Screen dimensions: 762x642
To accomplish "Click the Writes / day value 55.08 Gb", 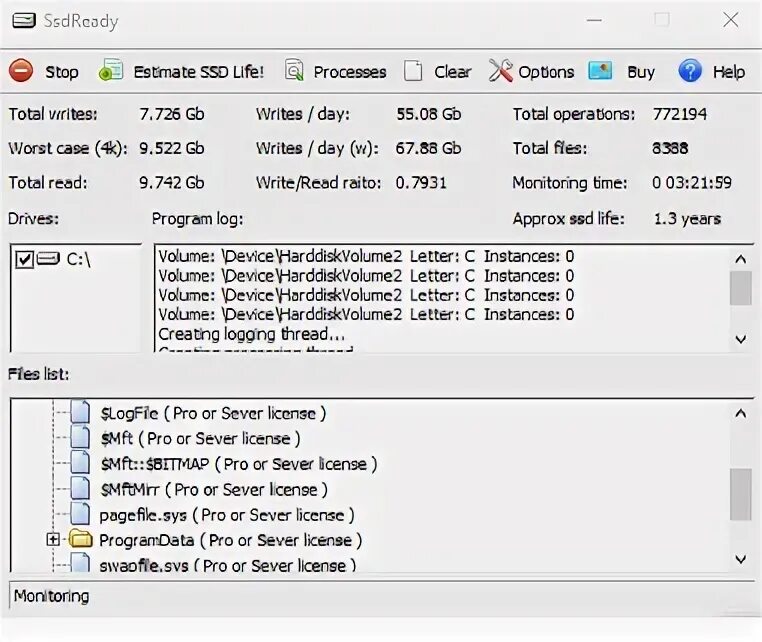I will (x=429, y=114).
